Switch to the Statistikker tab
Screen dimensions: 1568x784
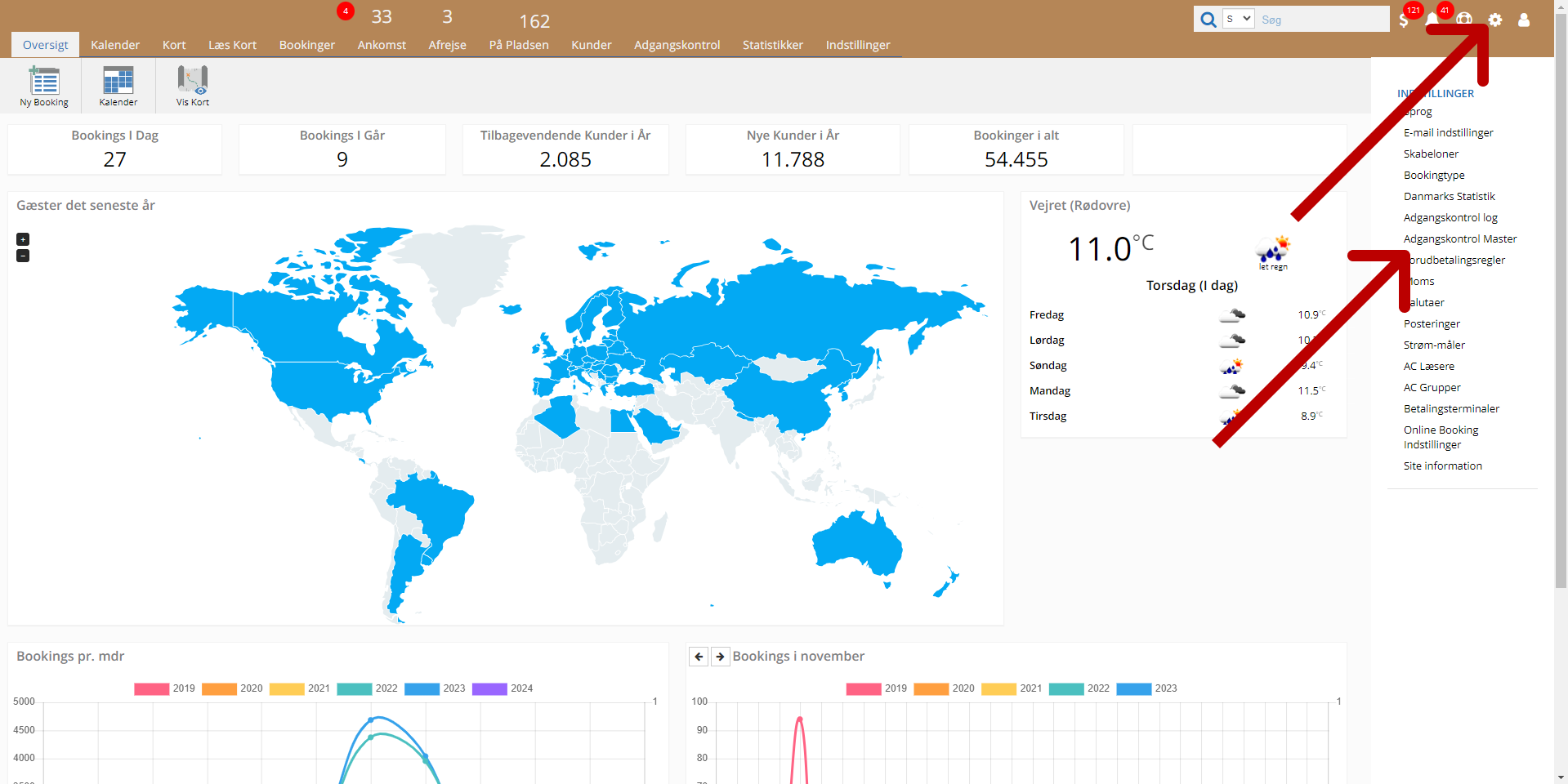click(x=772, y=45)
